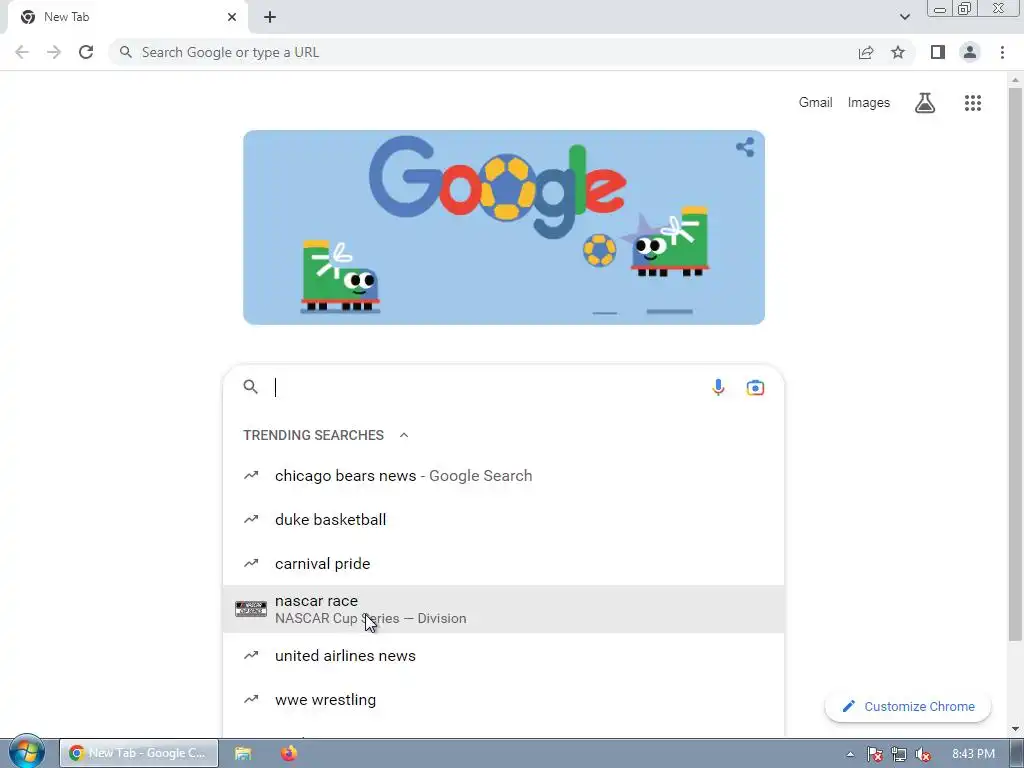This screenshot has height=768, width=1024.
Task: Click trending arrow icon beside 'wwe wrestling'
Action: click(251, 699)
